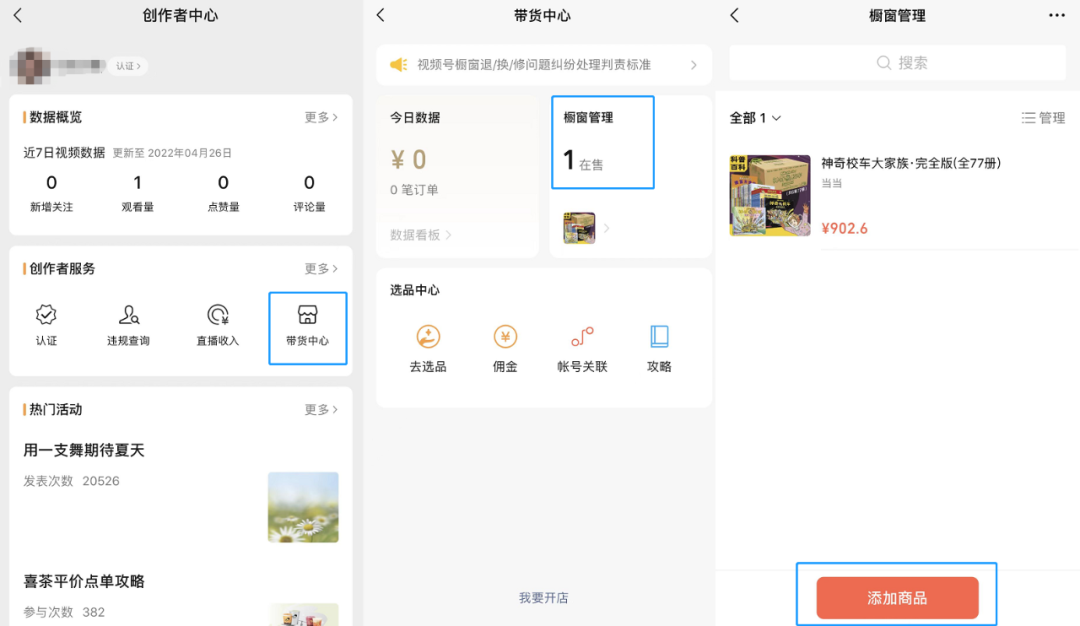Tap the 帐号关联 account link icon

[x=582, y=338]
